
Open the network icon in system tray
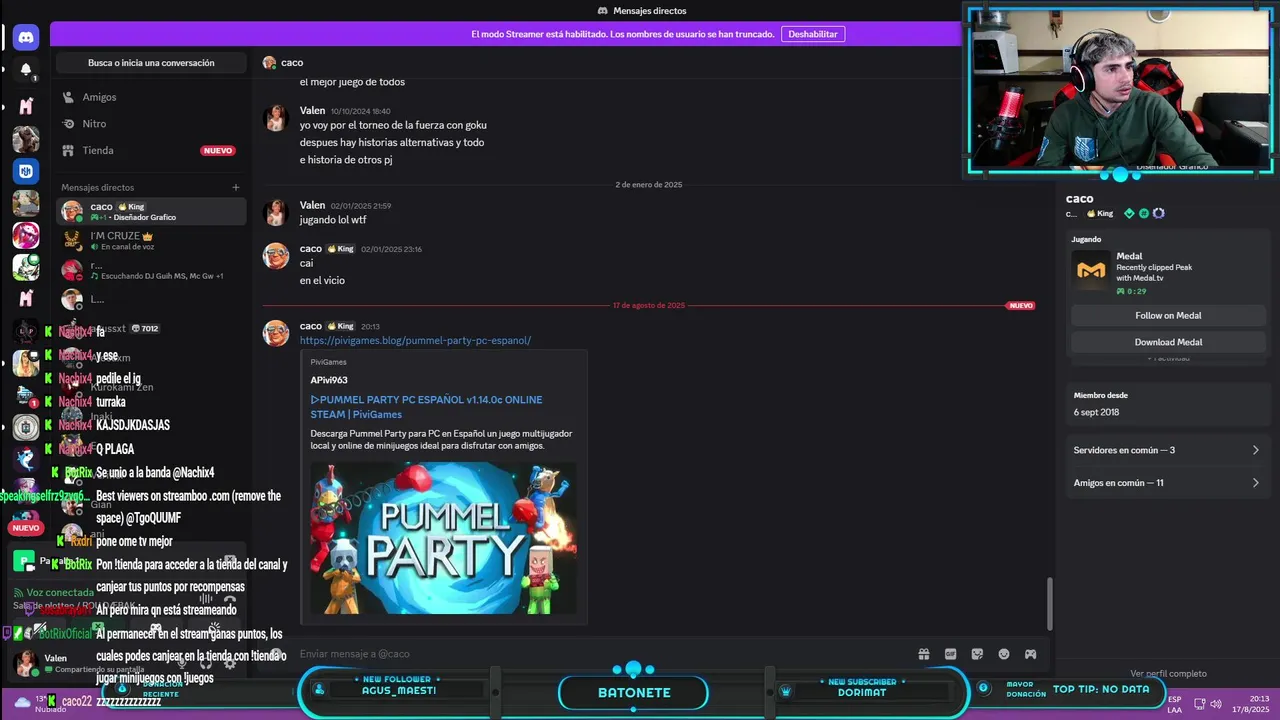(x=1200, y=704)
